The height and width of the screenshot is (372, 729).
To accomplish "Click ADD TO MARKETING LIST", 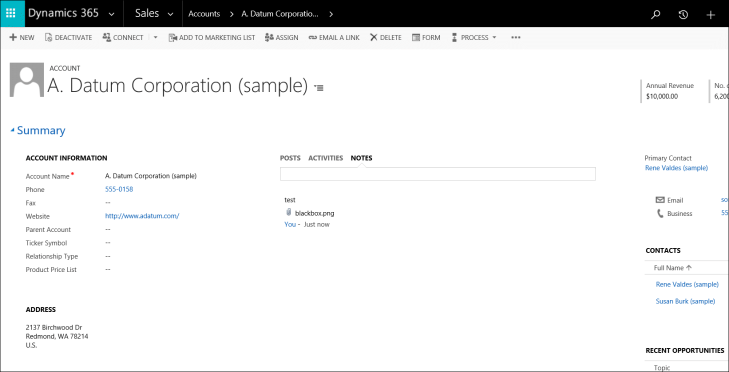I will 212,38.
